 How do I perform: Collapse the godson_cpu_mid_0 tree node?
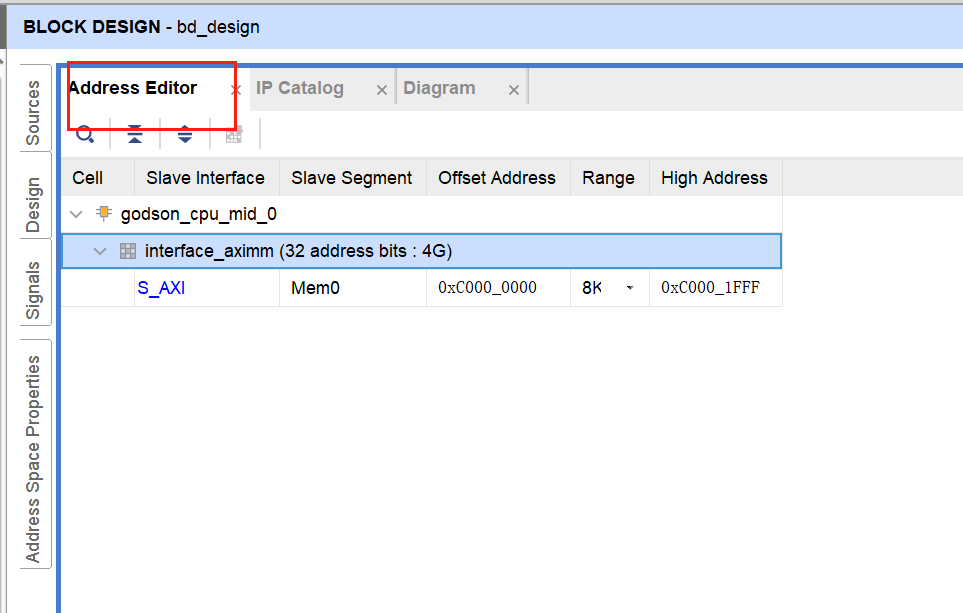pyautogui.click(x=76, y=214)
